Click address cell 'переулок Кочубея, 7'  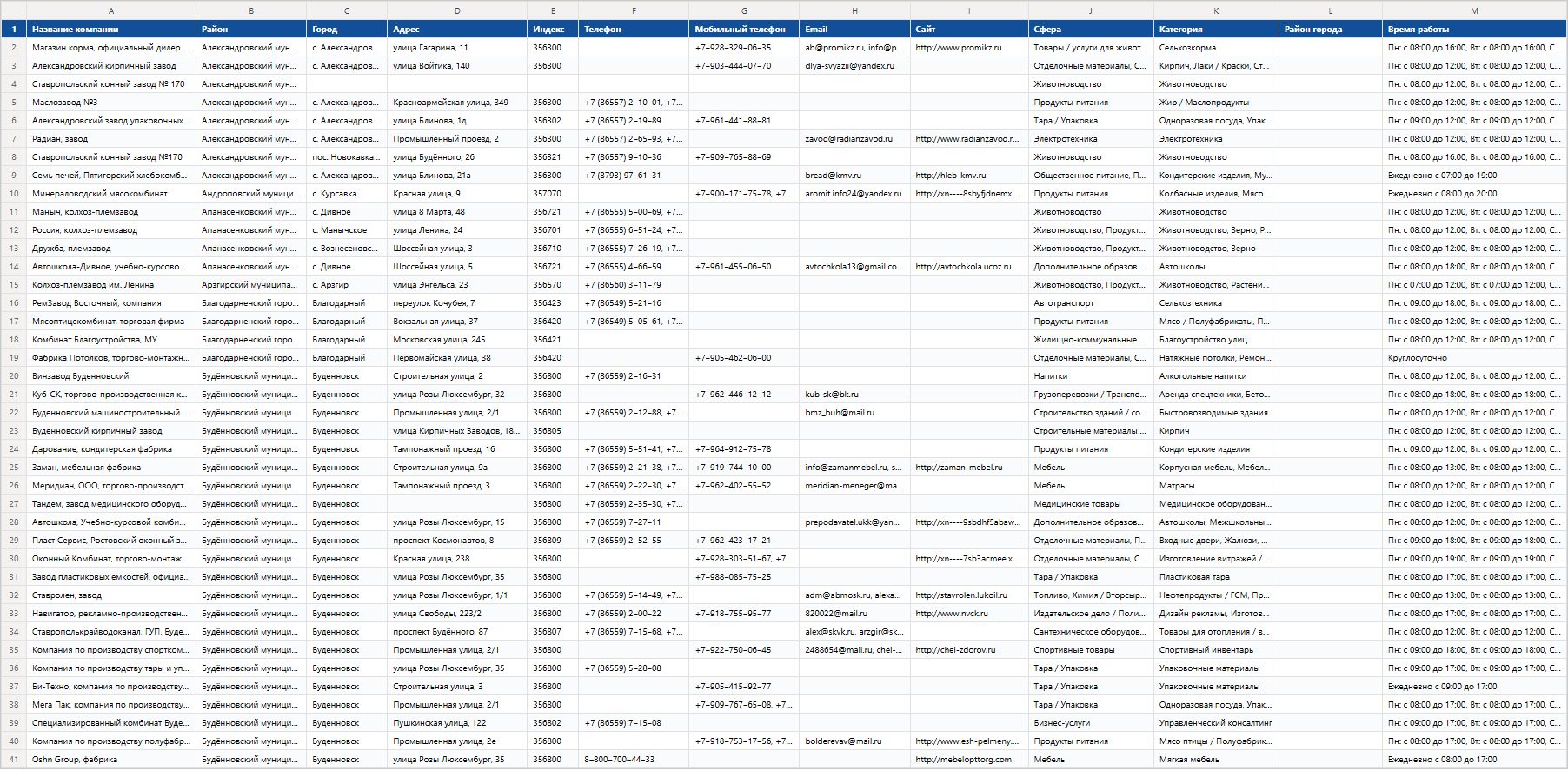(457, 302)
